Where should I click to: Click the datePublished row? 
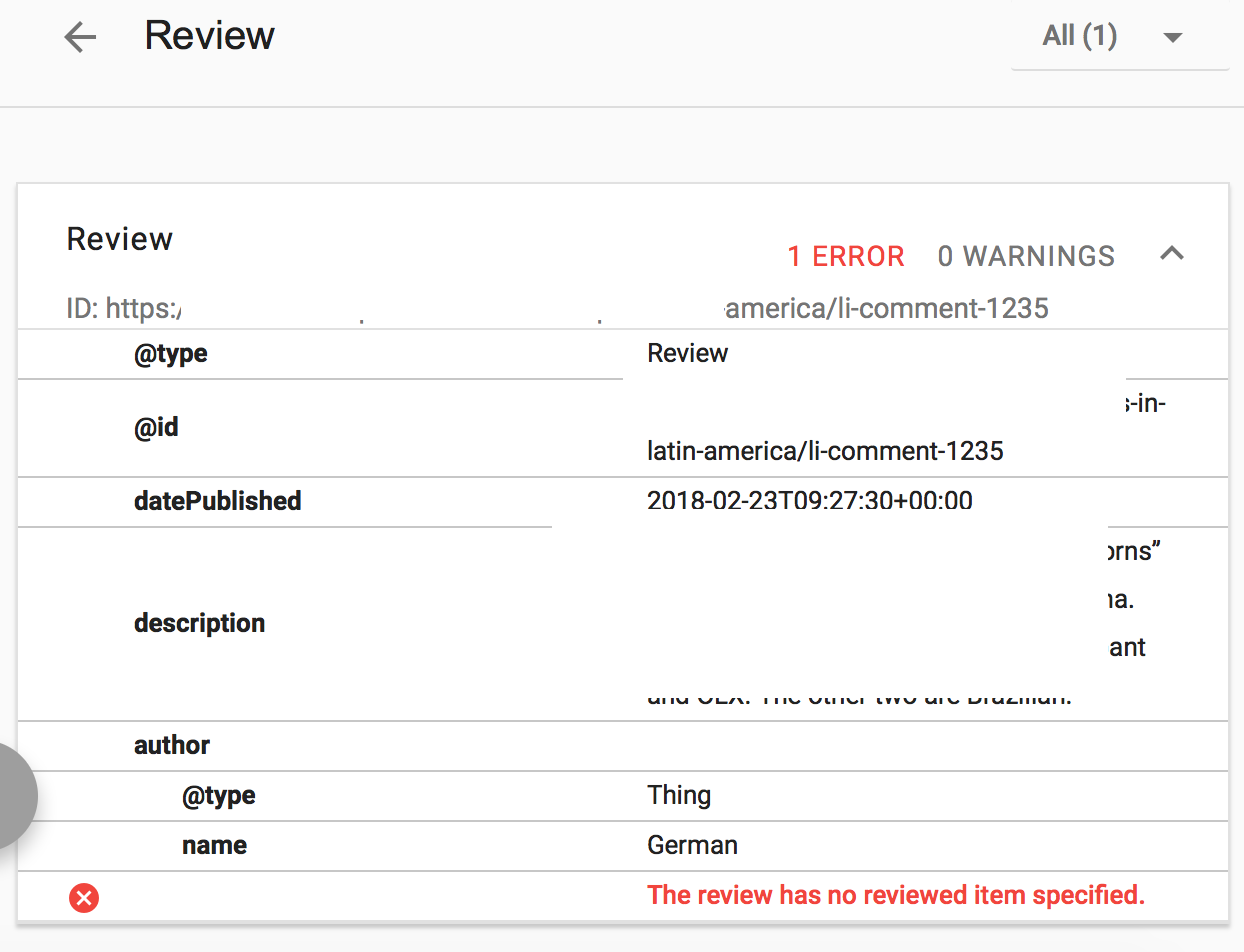[623, 501]
